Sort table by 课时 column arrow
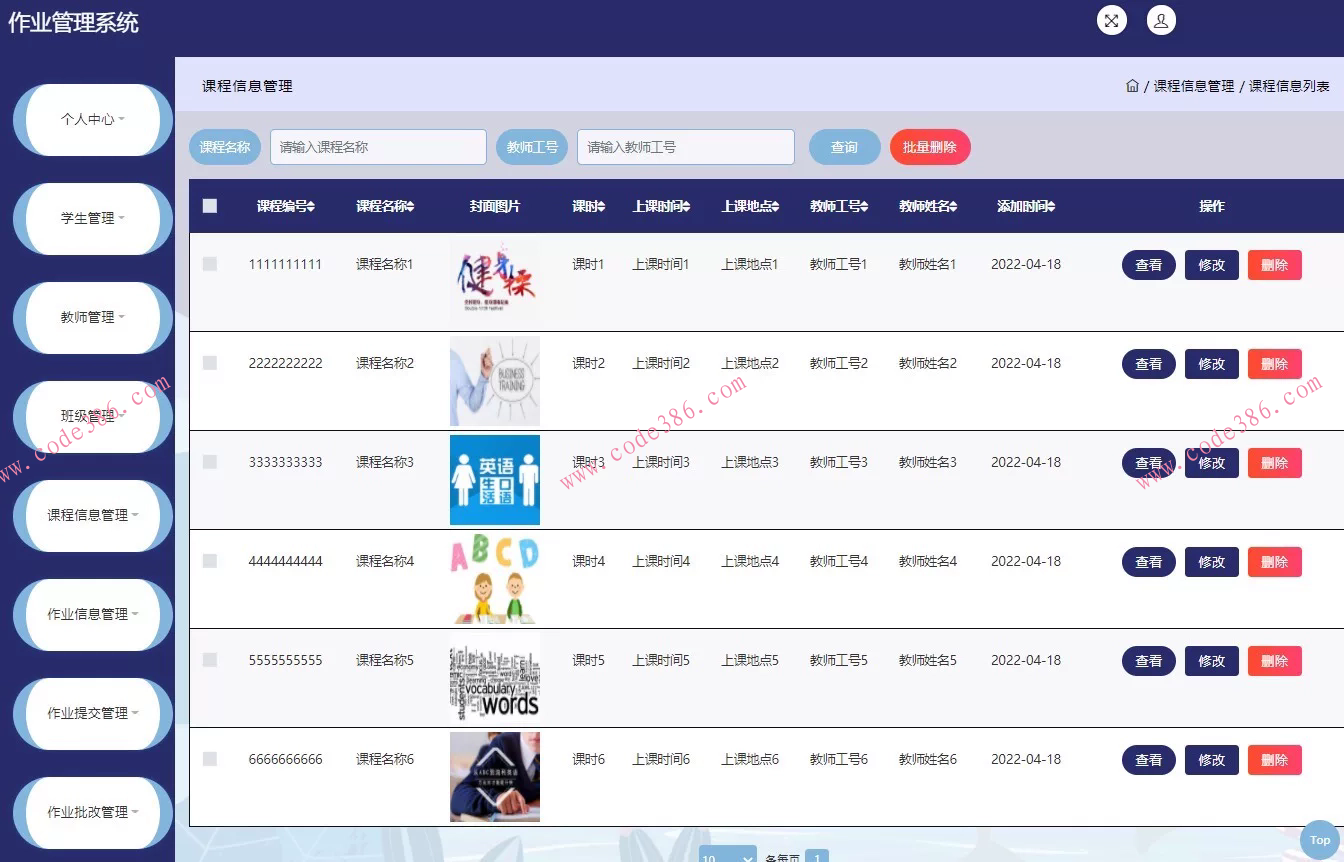The height and width of the screenshot is (862, 1344). 602,206
